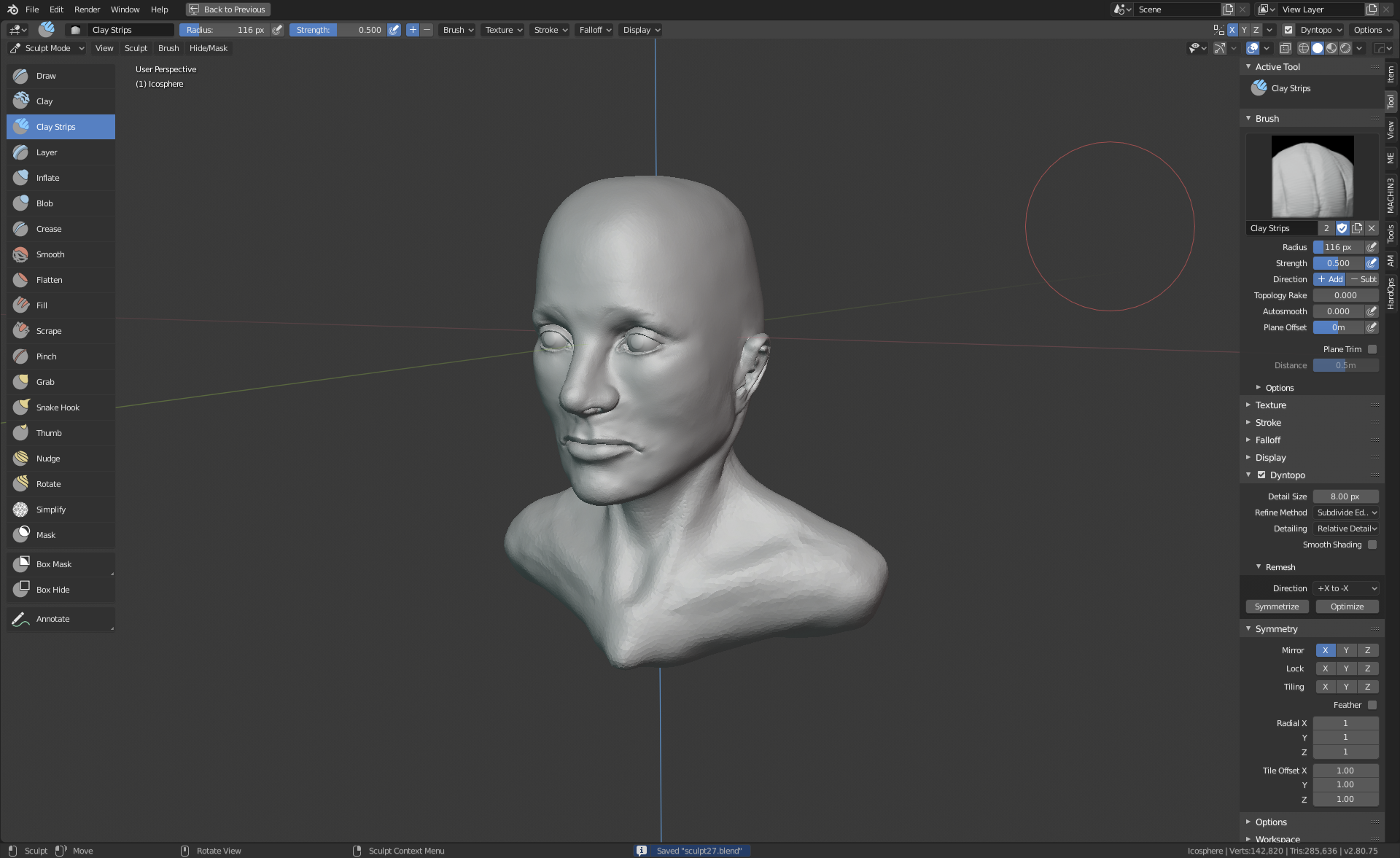Open the Refine Method dropdown
Viewport: 1400px width, 858px height.
(x=1346, y=512)
